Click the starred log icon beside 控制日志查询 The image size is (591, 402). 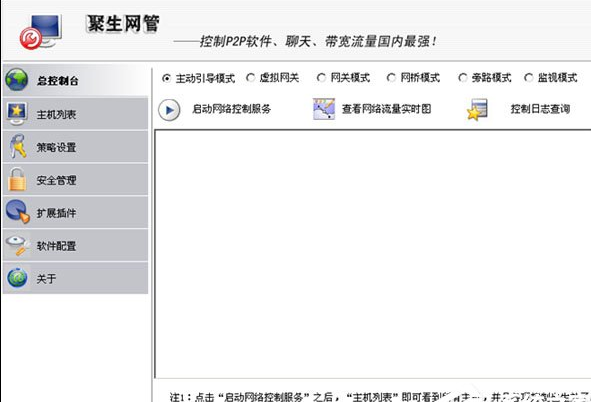click(x=478, y=110)
